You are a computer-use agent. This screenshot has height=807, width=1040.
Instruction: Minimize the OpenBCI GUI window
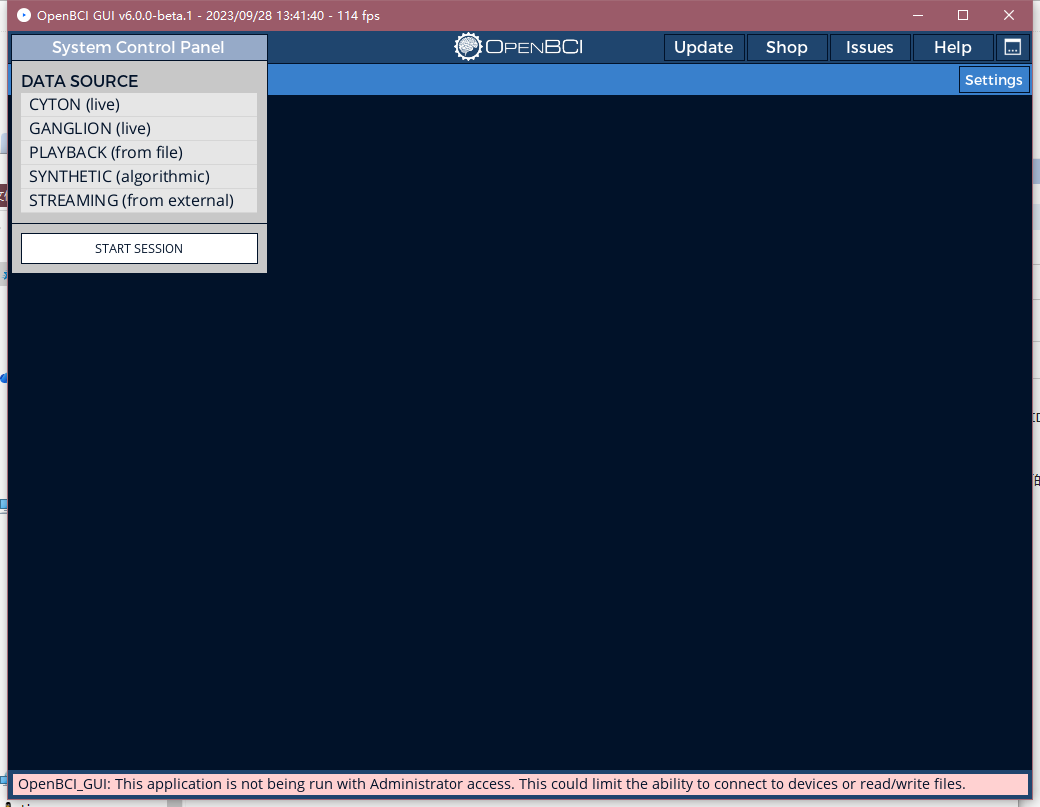pyautogui.click(x=918, y=15)
